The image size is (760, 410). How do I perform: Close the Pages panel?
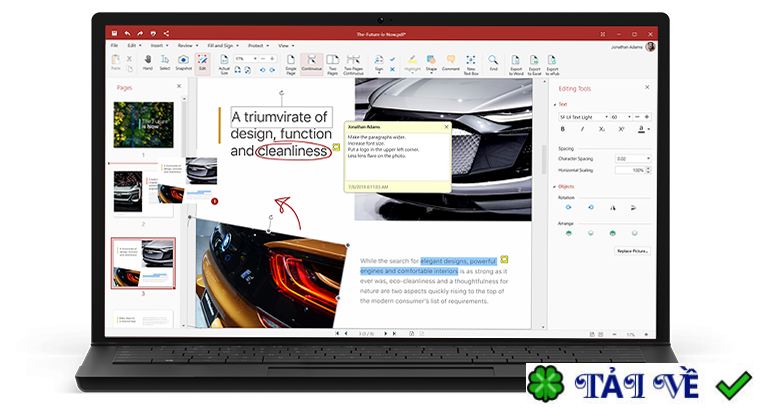point(179,86)
